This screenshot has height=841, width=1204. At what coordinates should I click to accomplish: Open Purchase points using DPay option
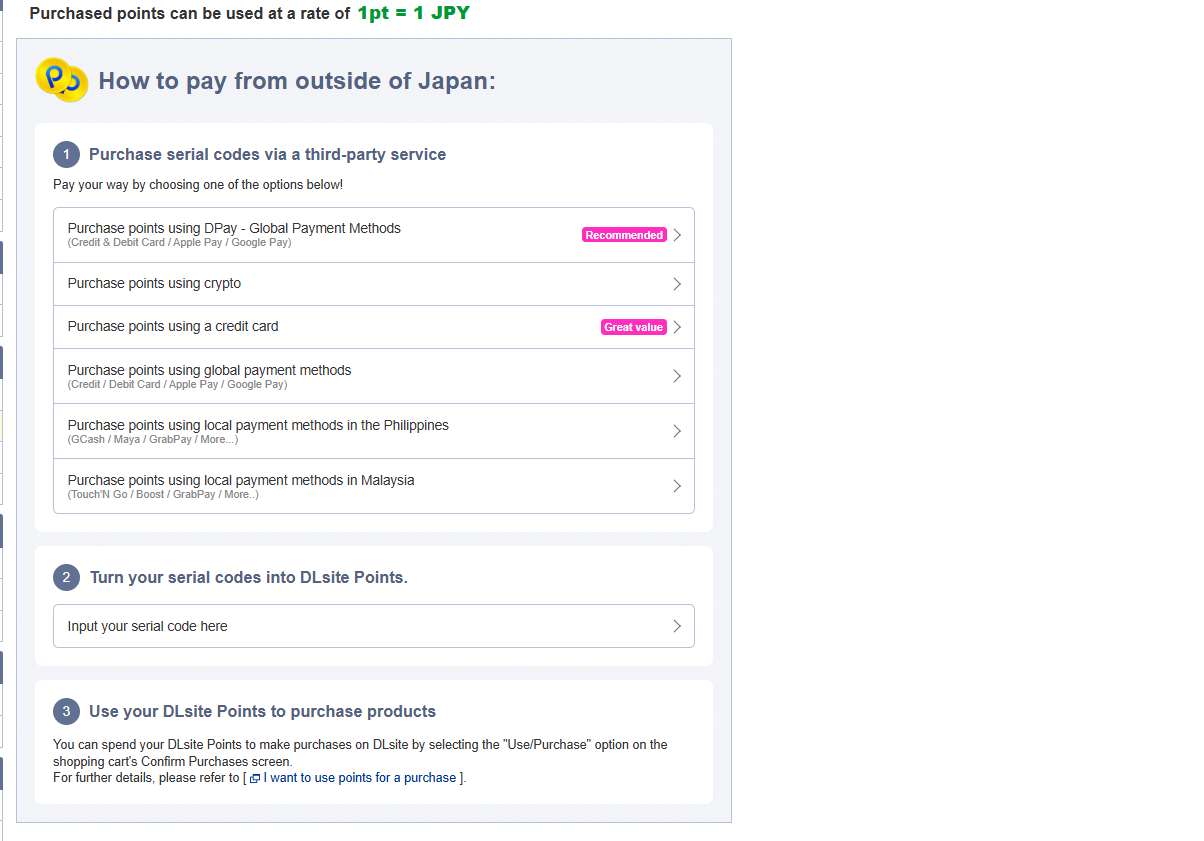click(x=374, y=235)
